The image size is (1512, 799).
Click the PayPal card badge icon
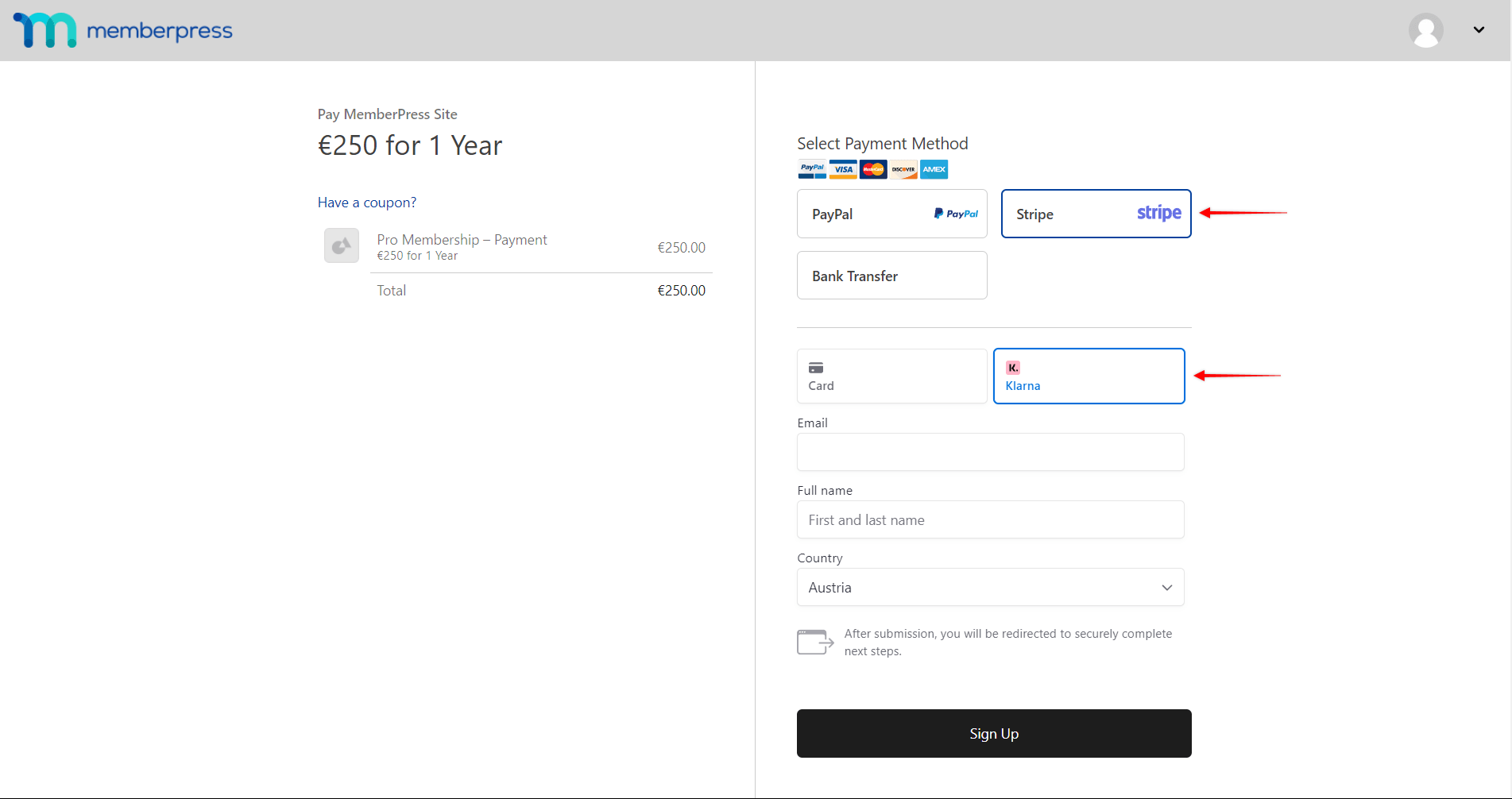coord(812,169)
